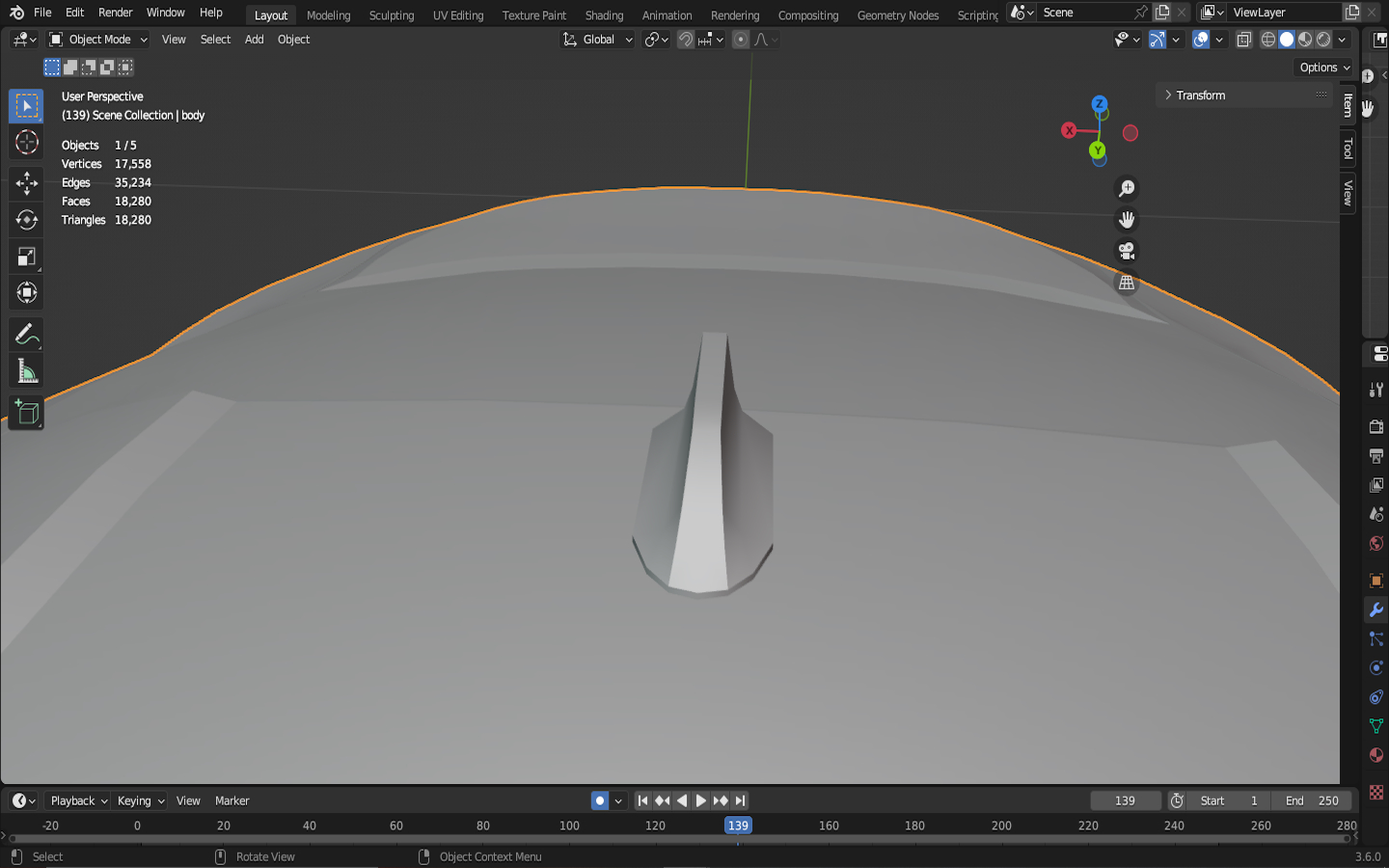
Task: Activate the 3D Cursor tool
Action: coord(26,143)
